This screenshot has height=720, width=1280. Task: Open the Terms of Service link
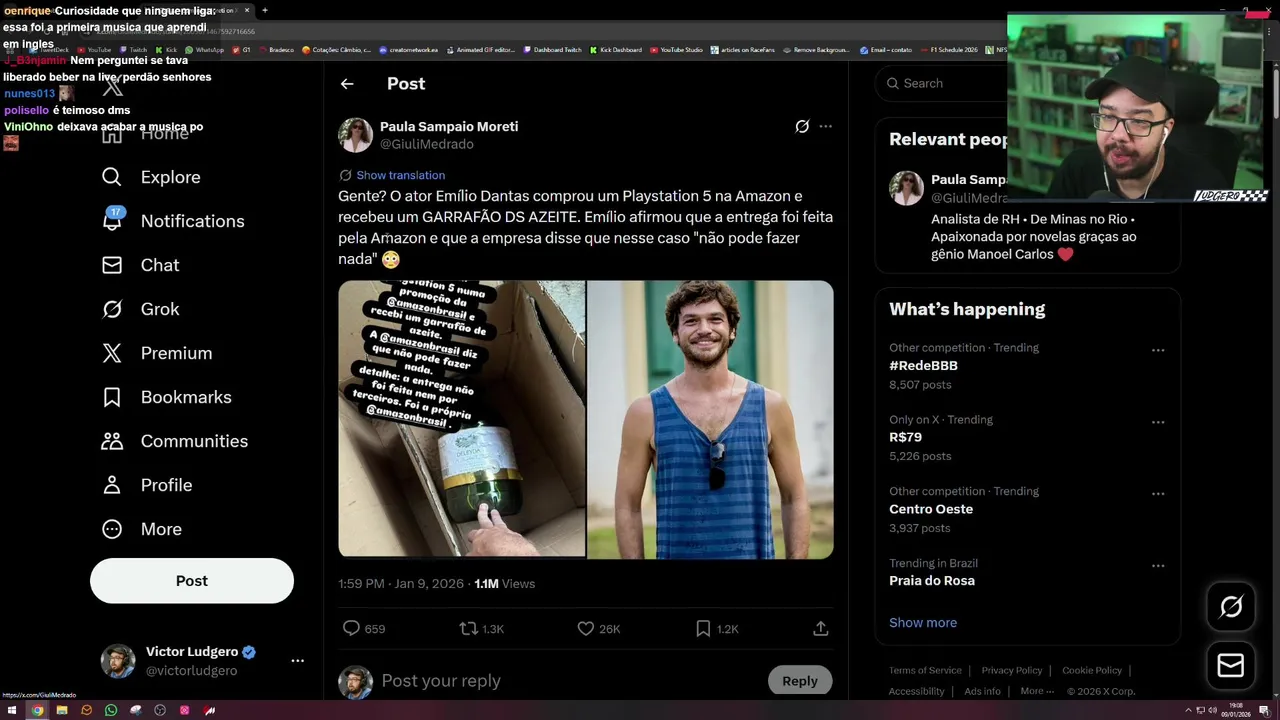pyautogui.click(x=925, y=671)
